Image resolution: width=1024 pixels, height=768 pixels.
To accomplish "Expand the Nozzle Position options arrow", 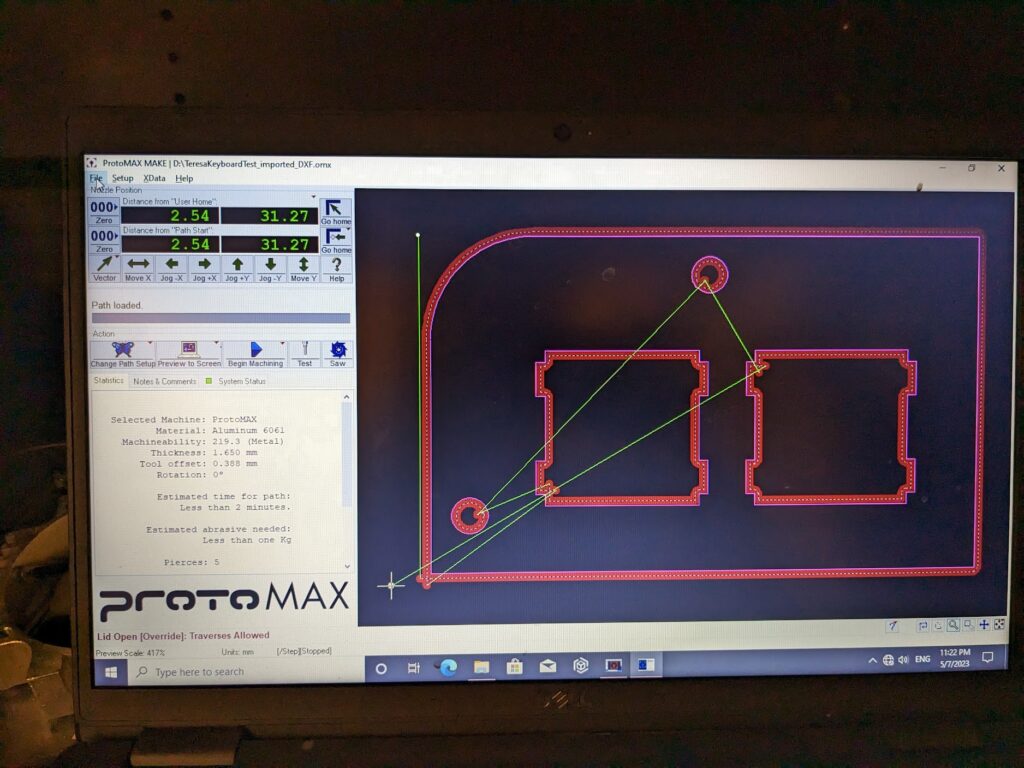I will 313,197.
